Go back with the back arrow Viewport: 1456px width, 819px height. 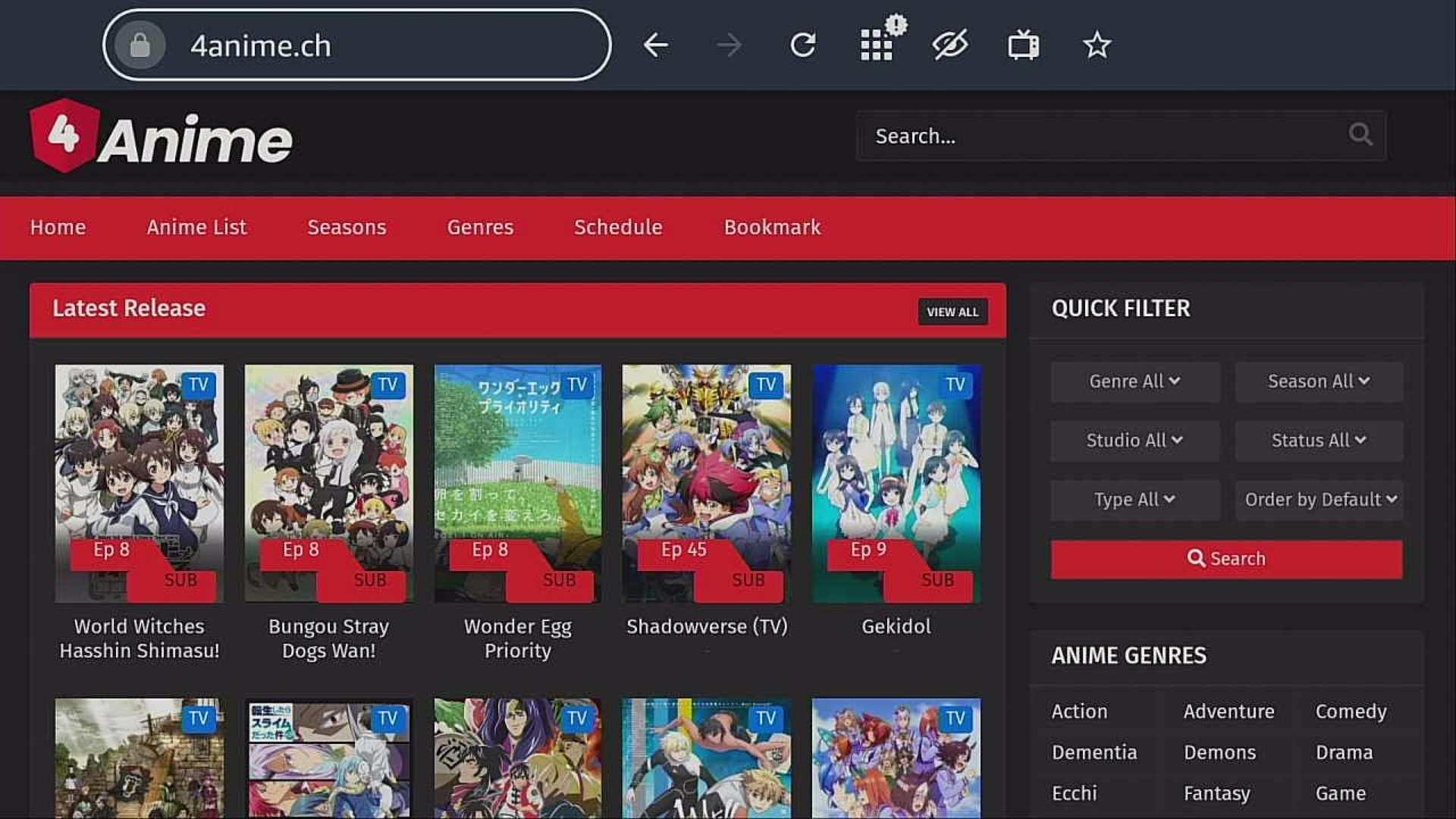coord(656,45)
